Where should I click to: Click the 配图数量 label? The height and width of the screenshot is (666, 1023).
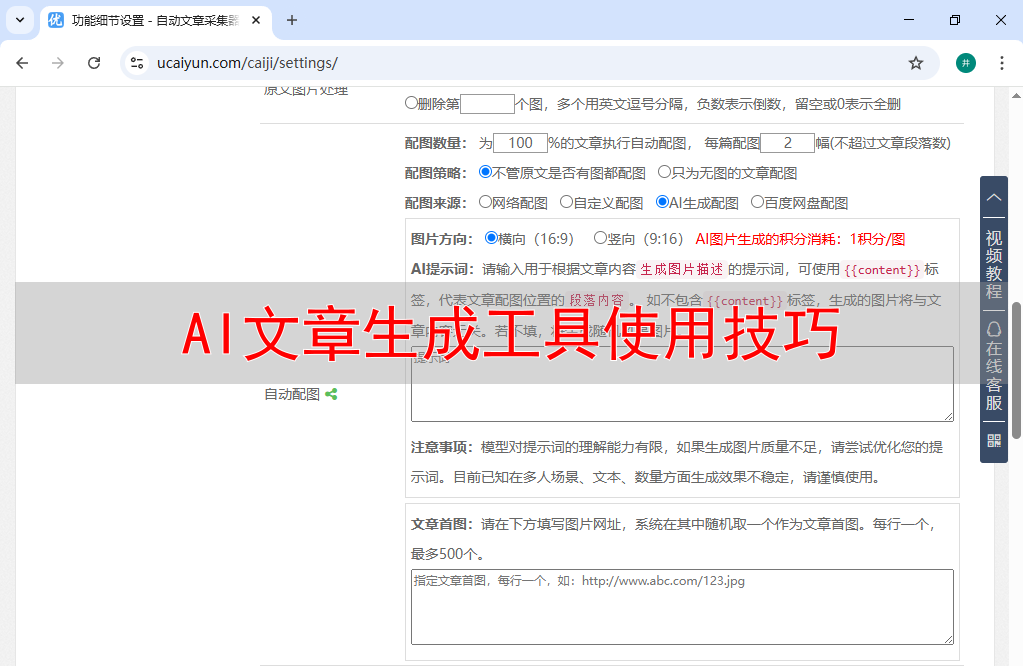(x=436, y=143)
